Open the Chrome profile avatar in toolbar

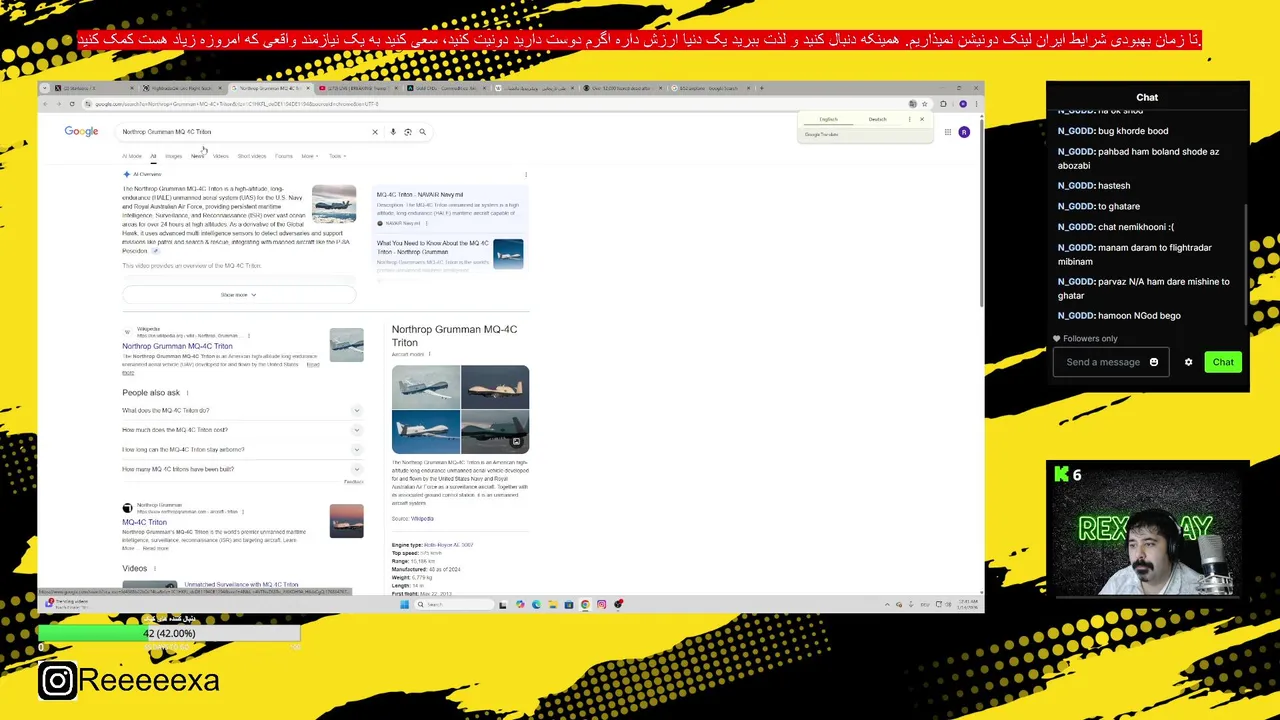point(963,104)
